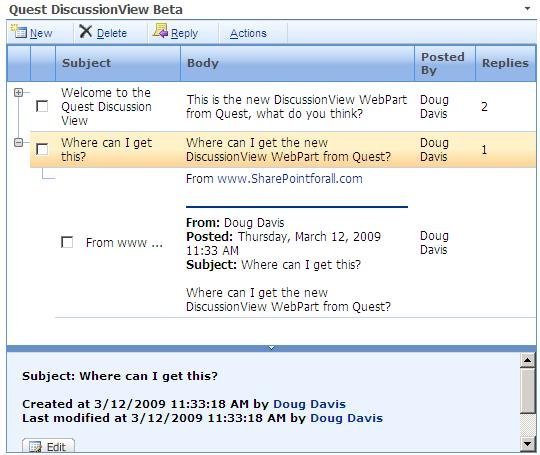Image resolution: width=540 pixels, height=455 pixels.
Task: Open the web part menu arrow
Action: (x=527, y=9)
